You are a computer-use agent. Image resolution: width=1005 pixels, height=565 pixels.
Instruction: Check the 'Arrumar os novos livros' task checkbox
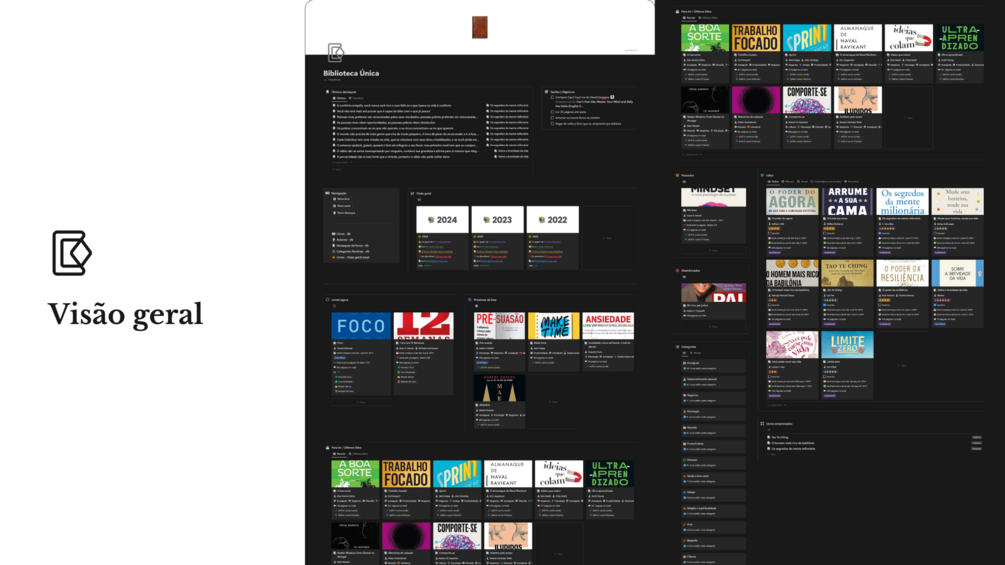(x=552, y=118)
